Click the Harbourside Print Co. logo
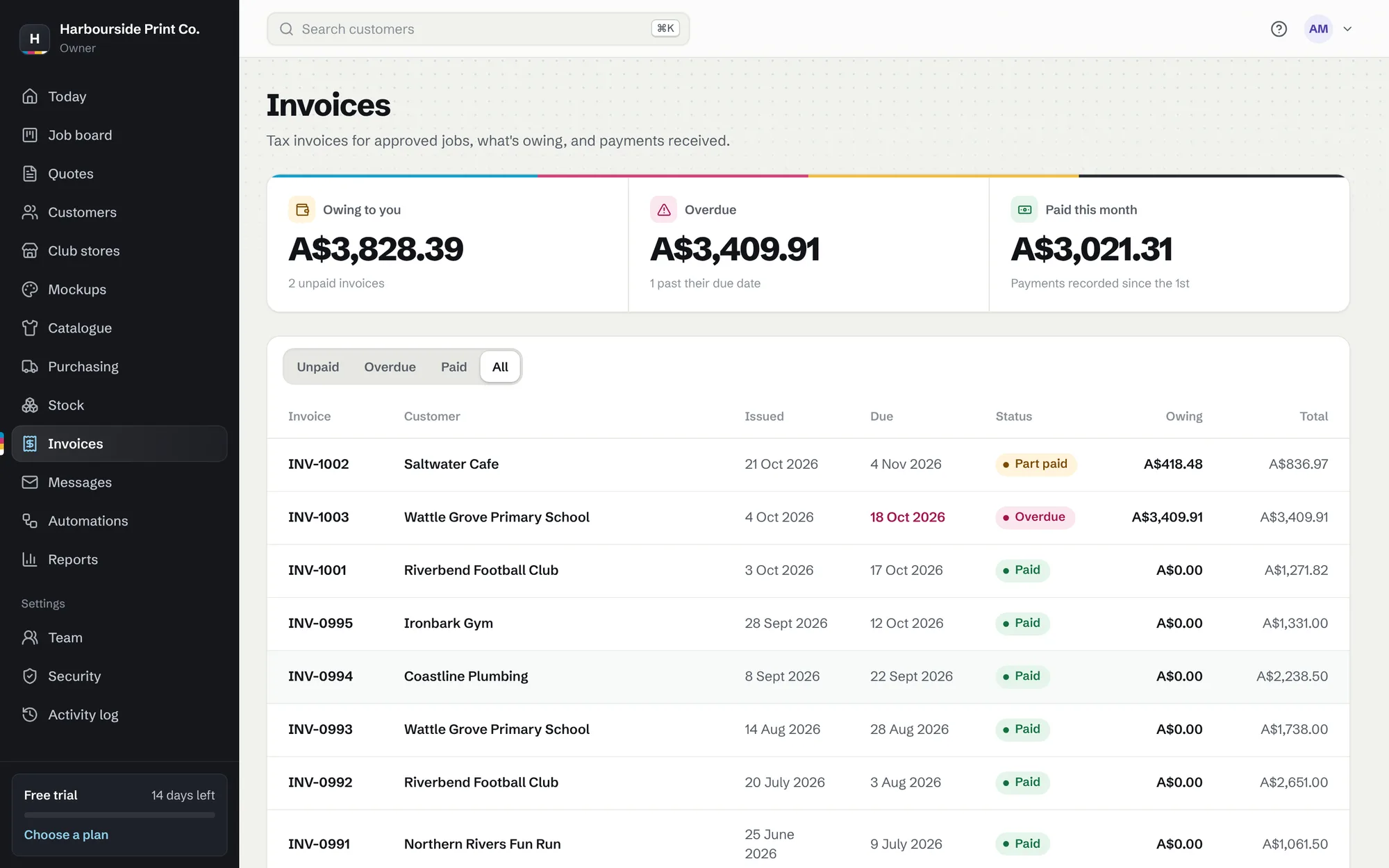Viewport: 1389px width, 868px height. click(34, 39)
